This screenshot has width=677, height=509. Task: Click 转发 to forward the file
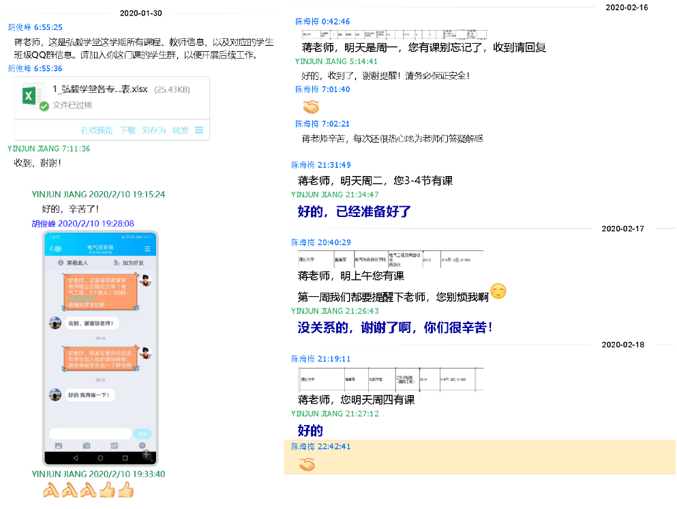coord(180,130)
